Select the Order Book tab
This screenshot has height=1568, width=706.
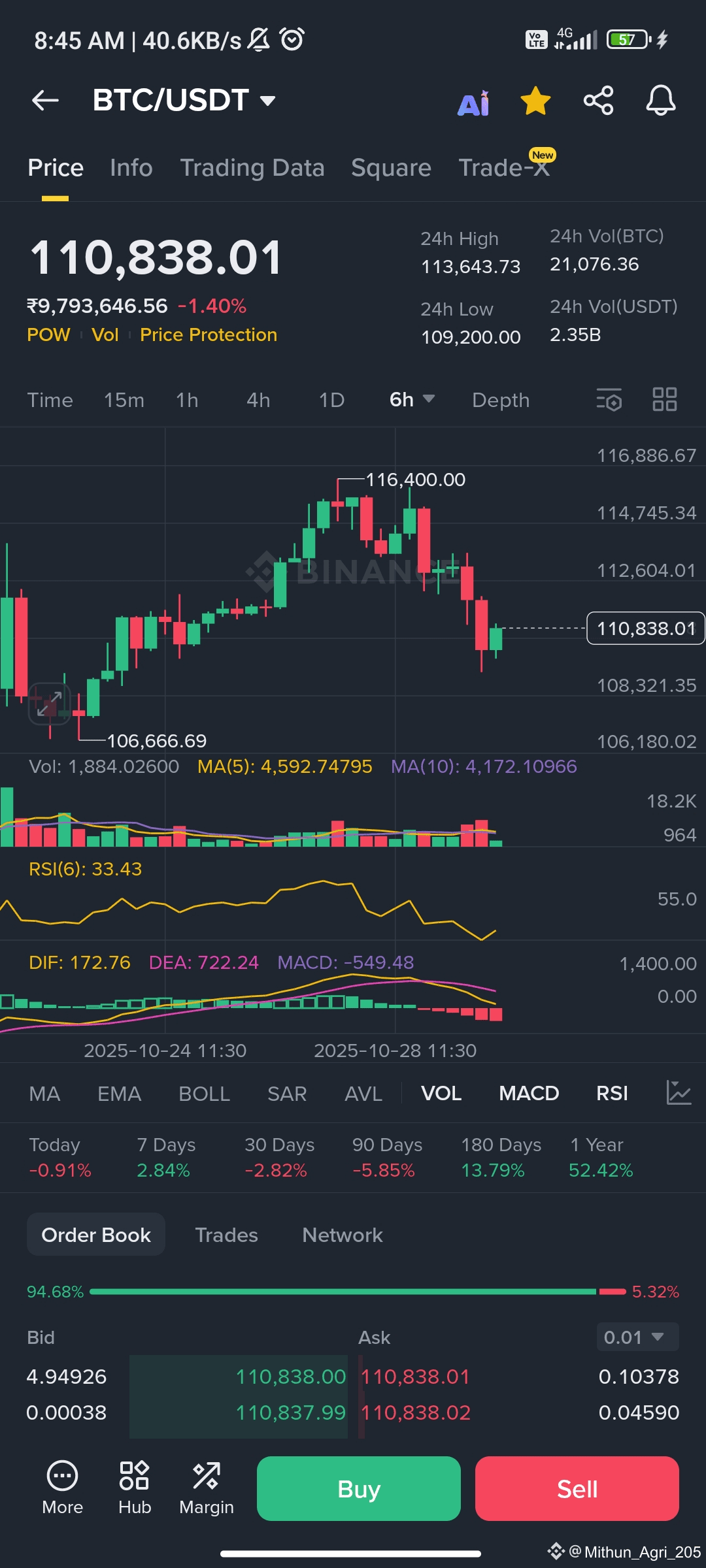pos(96,1234)
